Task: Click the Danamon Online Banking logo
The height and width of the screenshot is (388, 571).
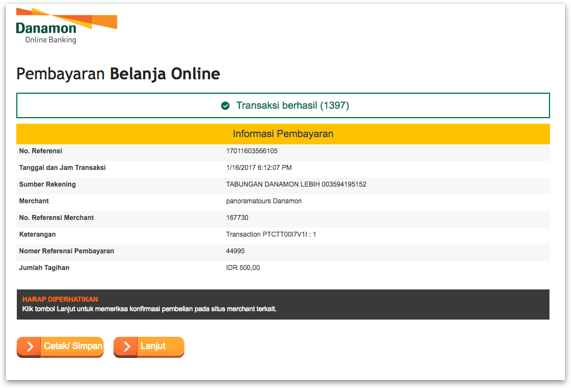Action: point(66,26)
